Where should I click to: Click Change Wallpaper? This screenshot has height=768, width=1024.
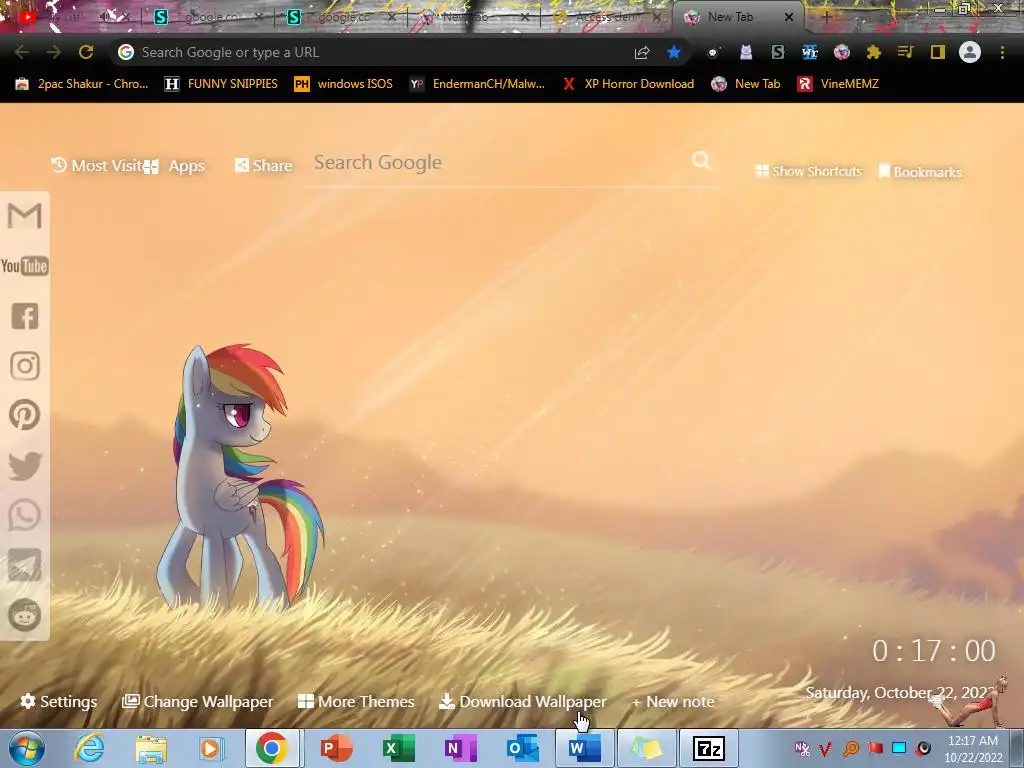(197, 701)
